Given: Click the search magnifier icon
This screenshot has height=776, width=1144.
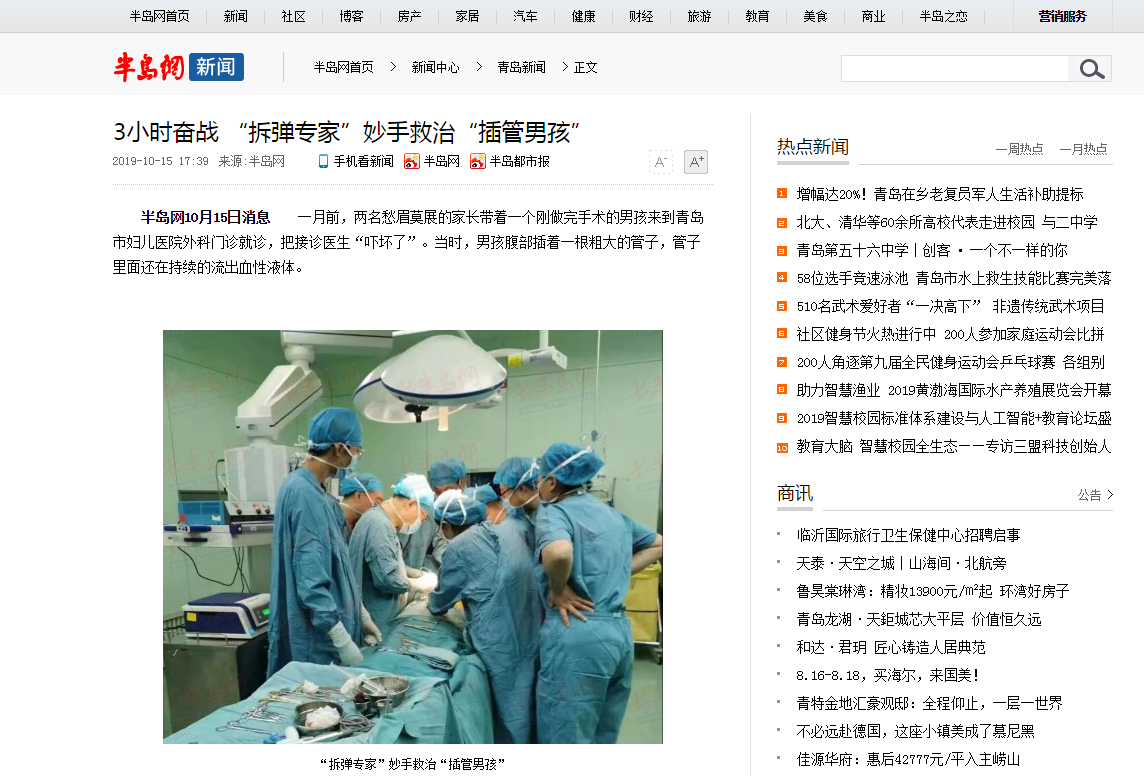Looking at the screenshot, I should [1090, 69].
